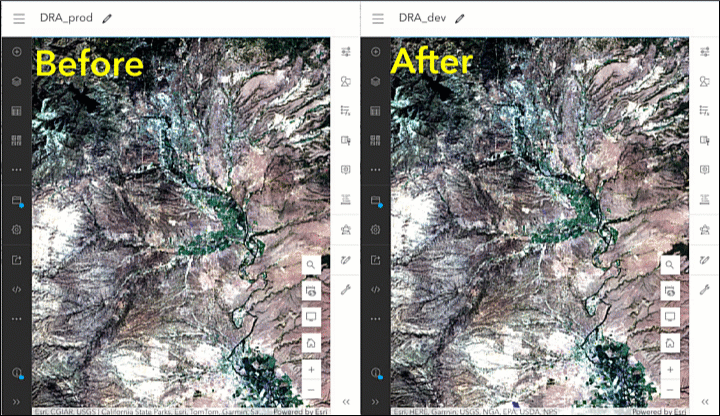Open Map properties gear in DRA_prod toolbar
This screenshot has width=720, height=416.
17,230
